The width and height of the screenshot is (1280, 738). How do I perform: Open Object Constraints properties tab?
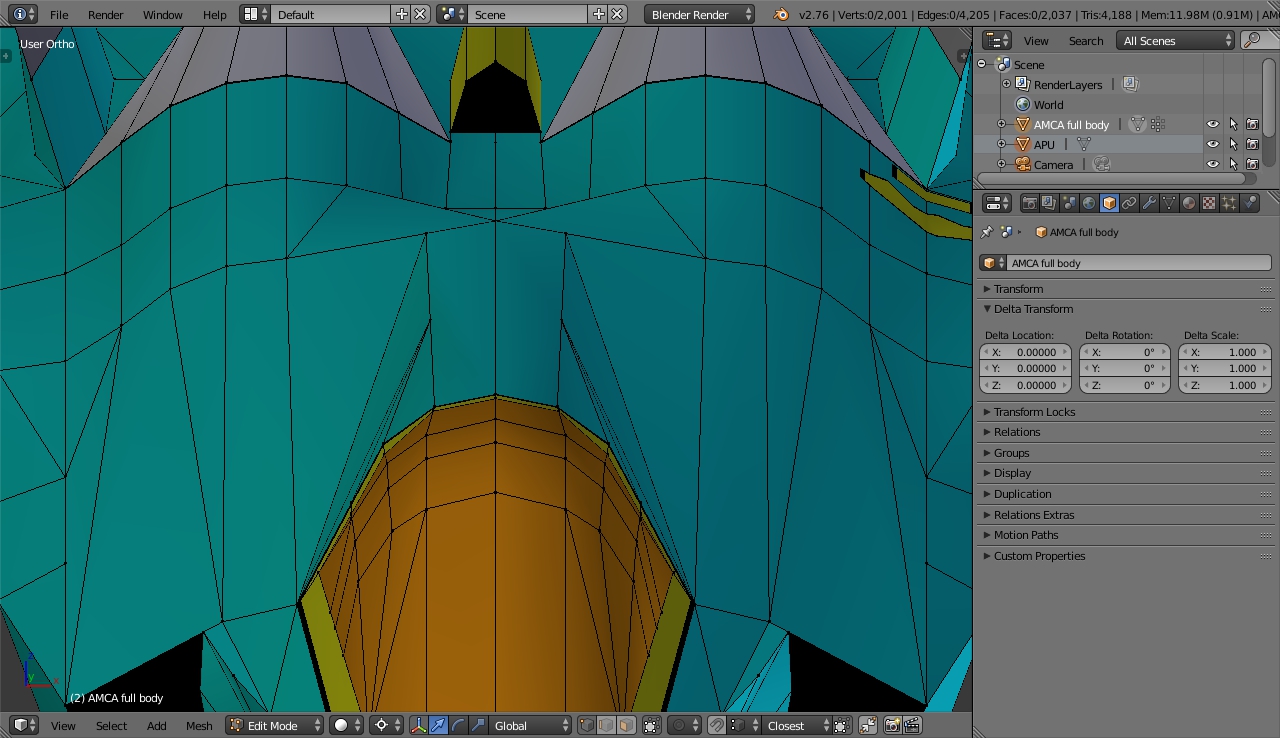click(1129, 203)
